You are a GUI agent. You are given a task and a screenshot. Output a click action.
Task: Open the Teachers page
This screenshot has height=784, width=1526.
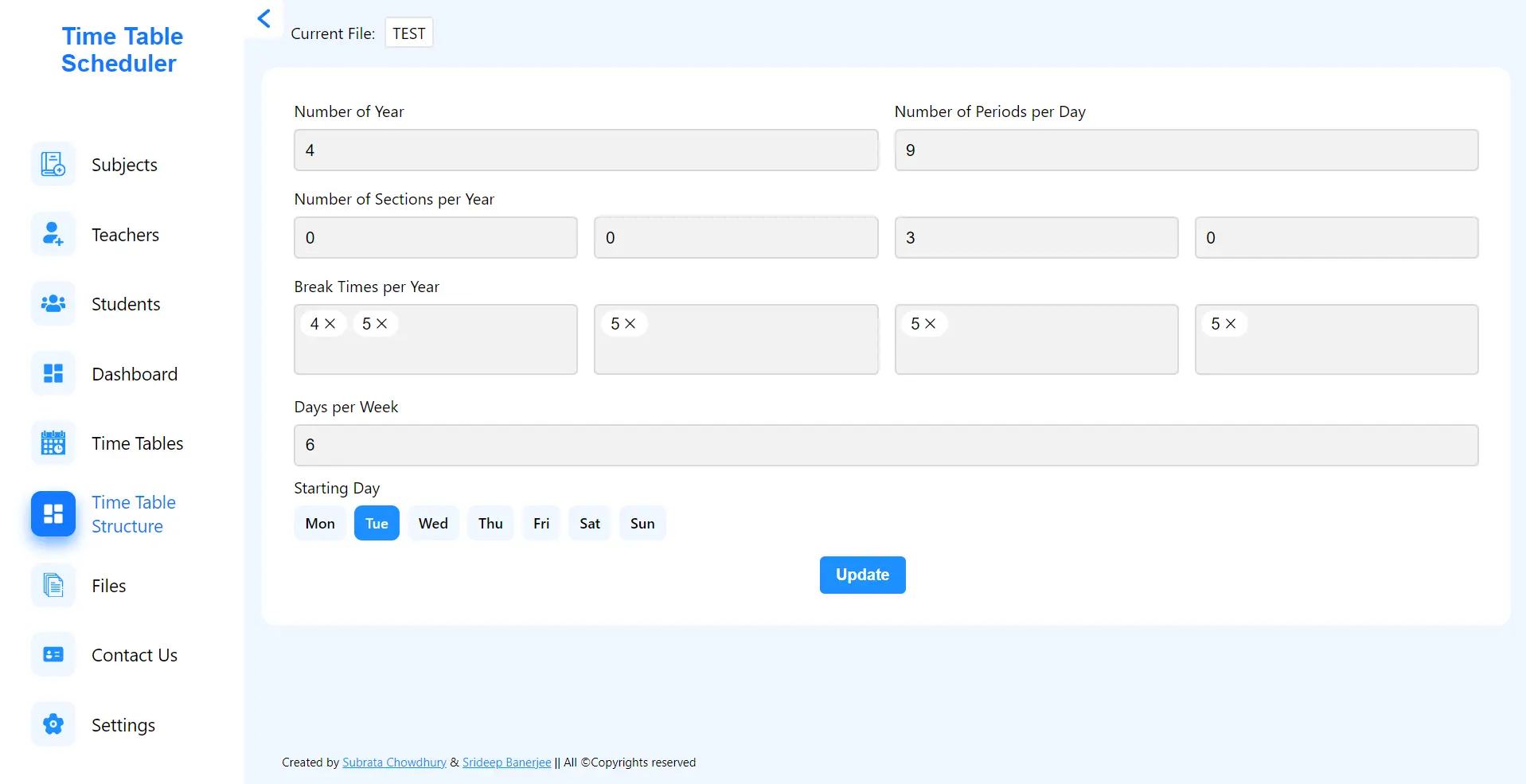[125, 235]
